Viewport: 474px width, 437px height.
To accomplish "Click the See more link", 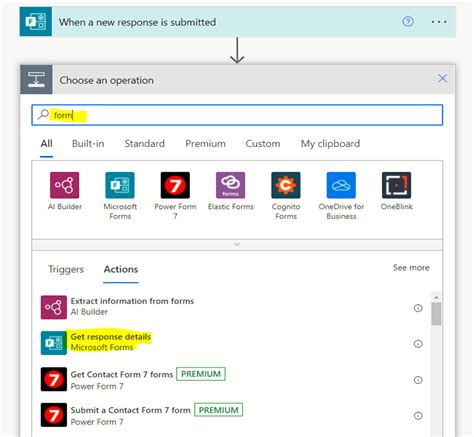I will pos(411,268).
